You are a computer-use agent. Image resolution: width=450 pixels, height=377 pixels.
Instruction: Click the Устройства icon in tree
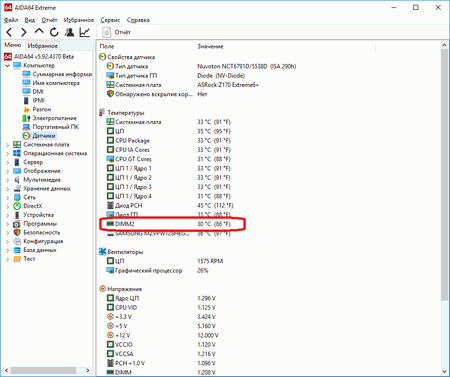[x=17, y=215]
